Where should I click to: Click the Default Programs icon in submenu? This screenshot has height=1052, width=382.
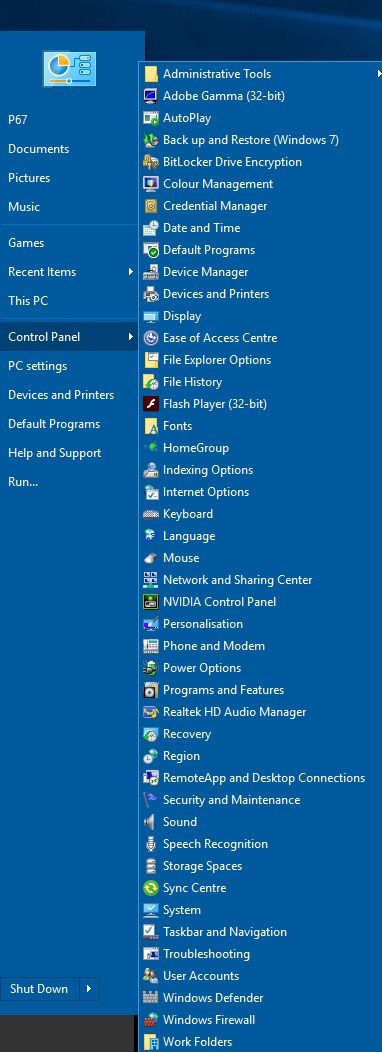pyautogui.click(x=151, y=250)
